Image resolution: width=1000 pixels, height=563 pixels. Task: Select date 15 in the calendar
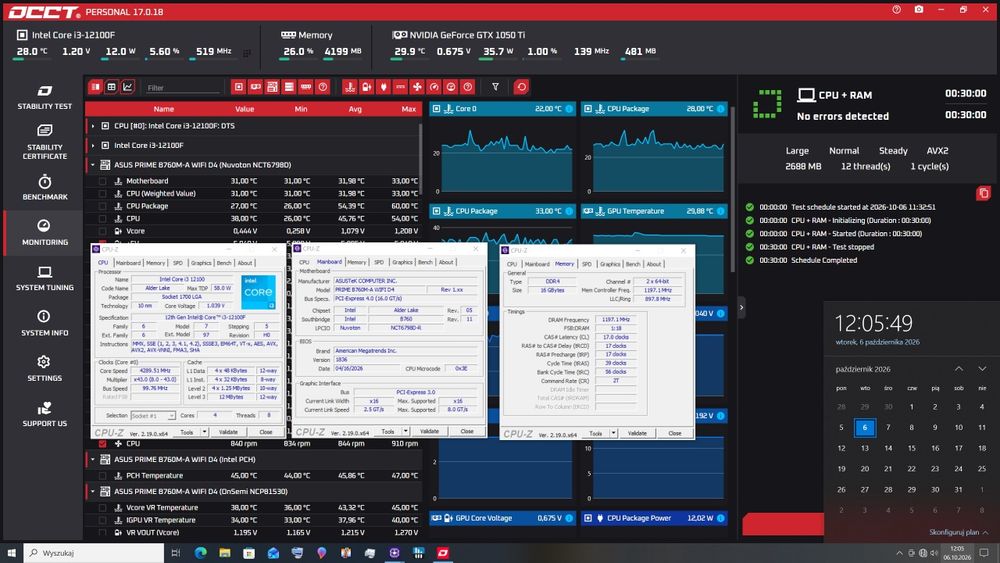coord(911,448)
